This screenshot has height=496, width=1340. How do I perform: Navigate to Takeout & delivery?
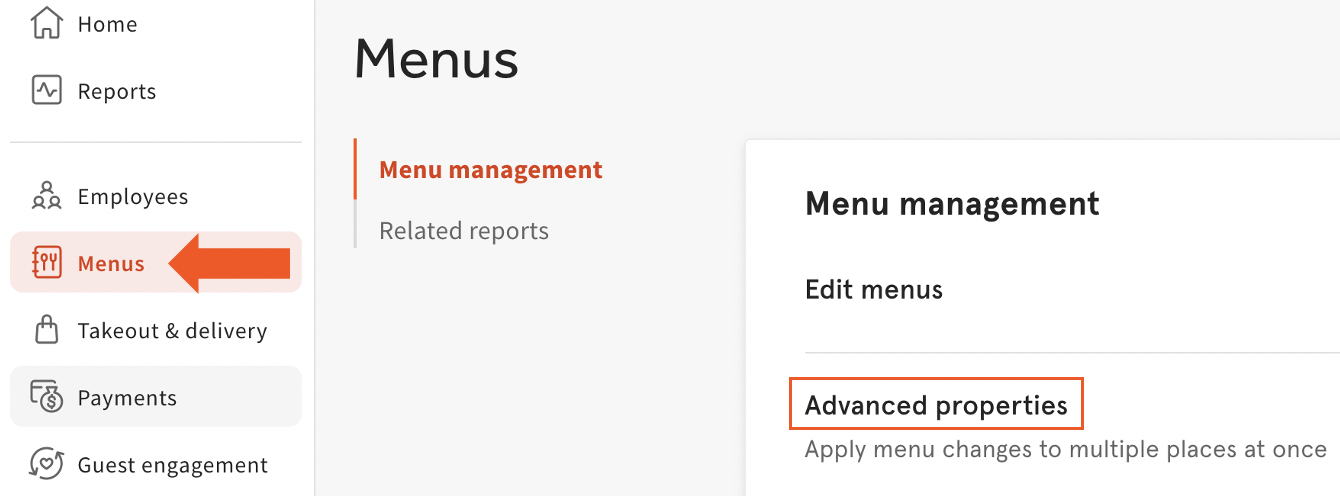[172, 331]
